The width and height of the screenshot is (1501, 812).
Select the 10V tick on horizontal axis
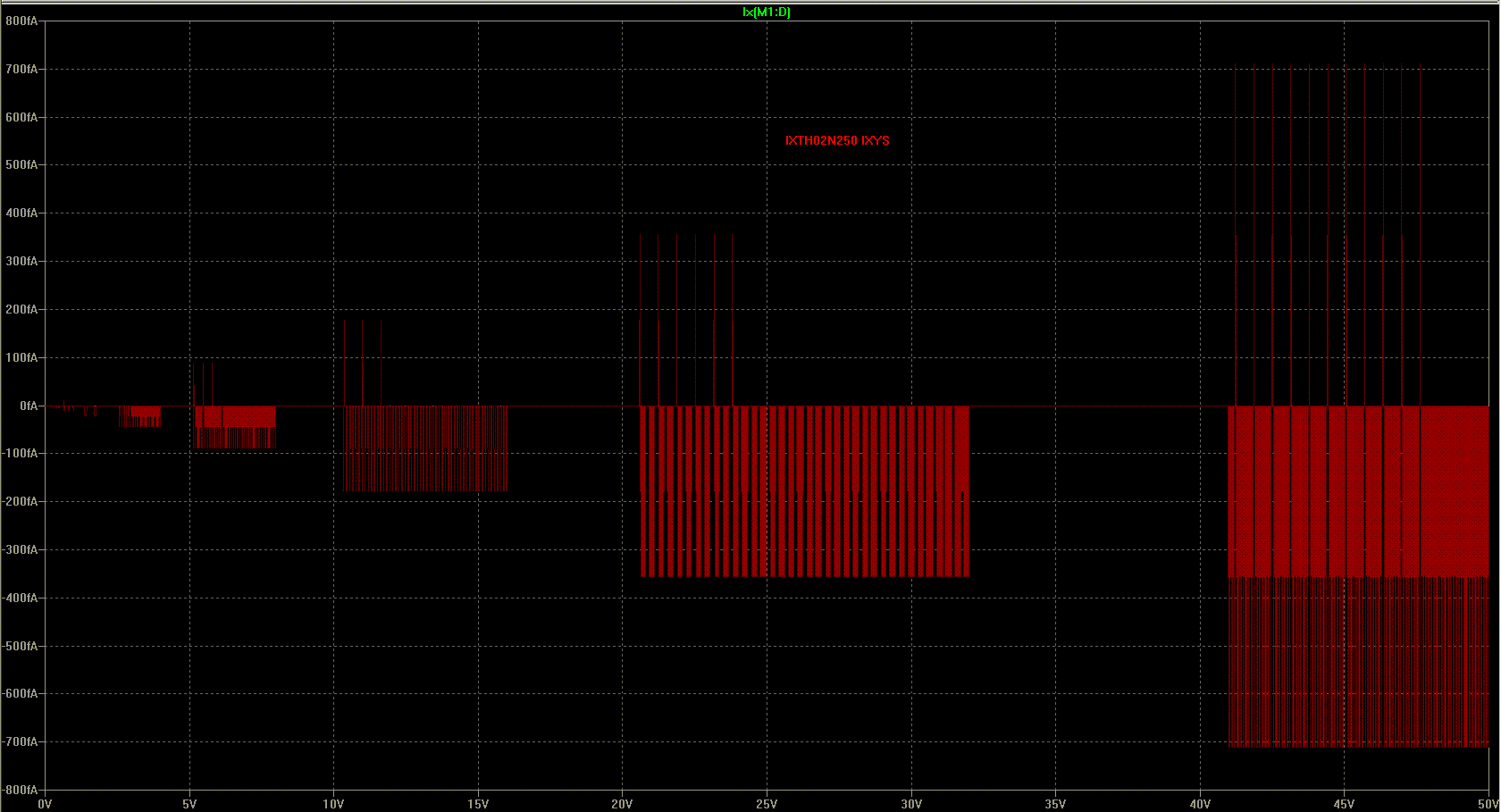coord(333,804)
